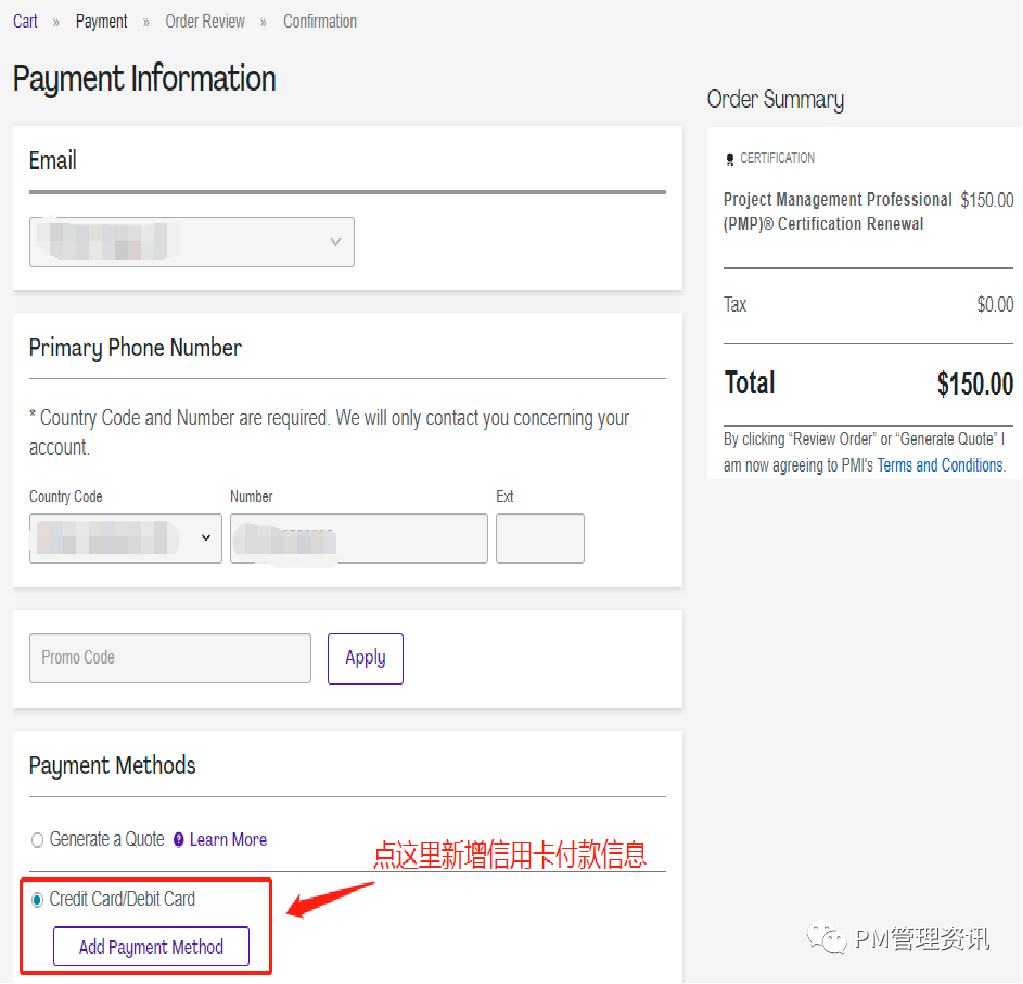1023x984 pixels.
Task: Click the Cart breadcrumb link
Action: 25,22
